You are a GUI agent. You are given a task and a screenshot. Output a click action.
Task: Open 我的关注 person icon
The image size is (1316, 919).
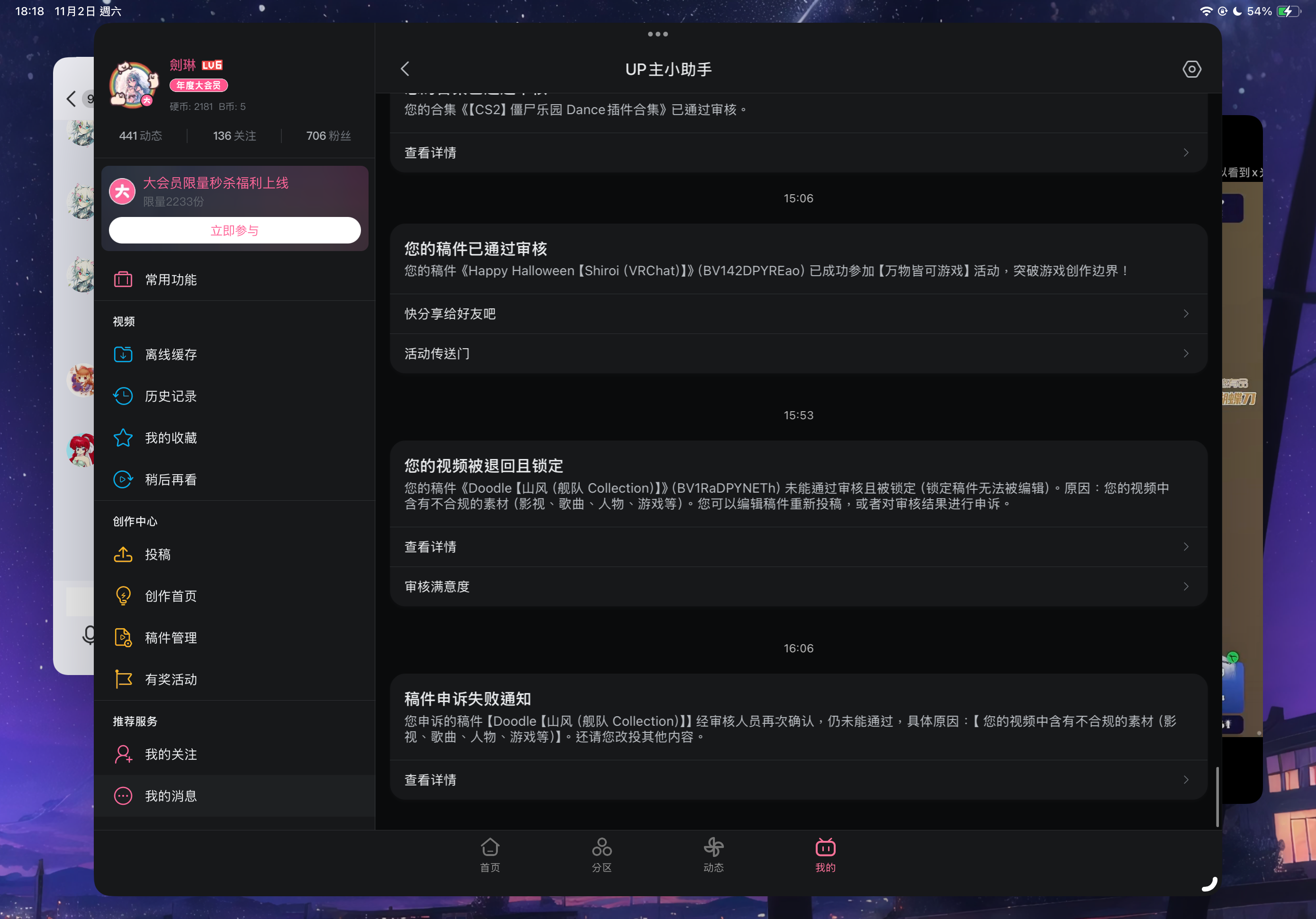[x=123, y=755]
